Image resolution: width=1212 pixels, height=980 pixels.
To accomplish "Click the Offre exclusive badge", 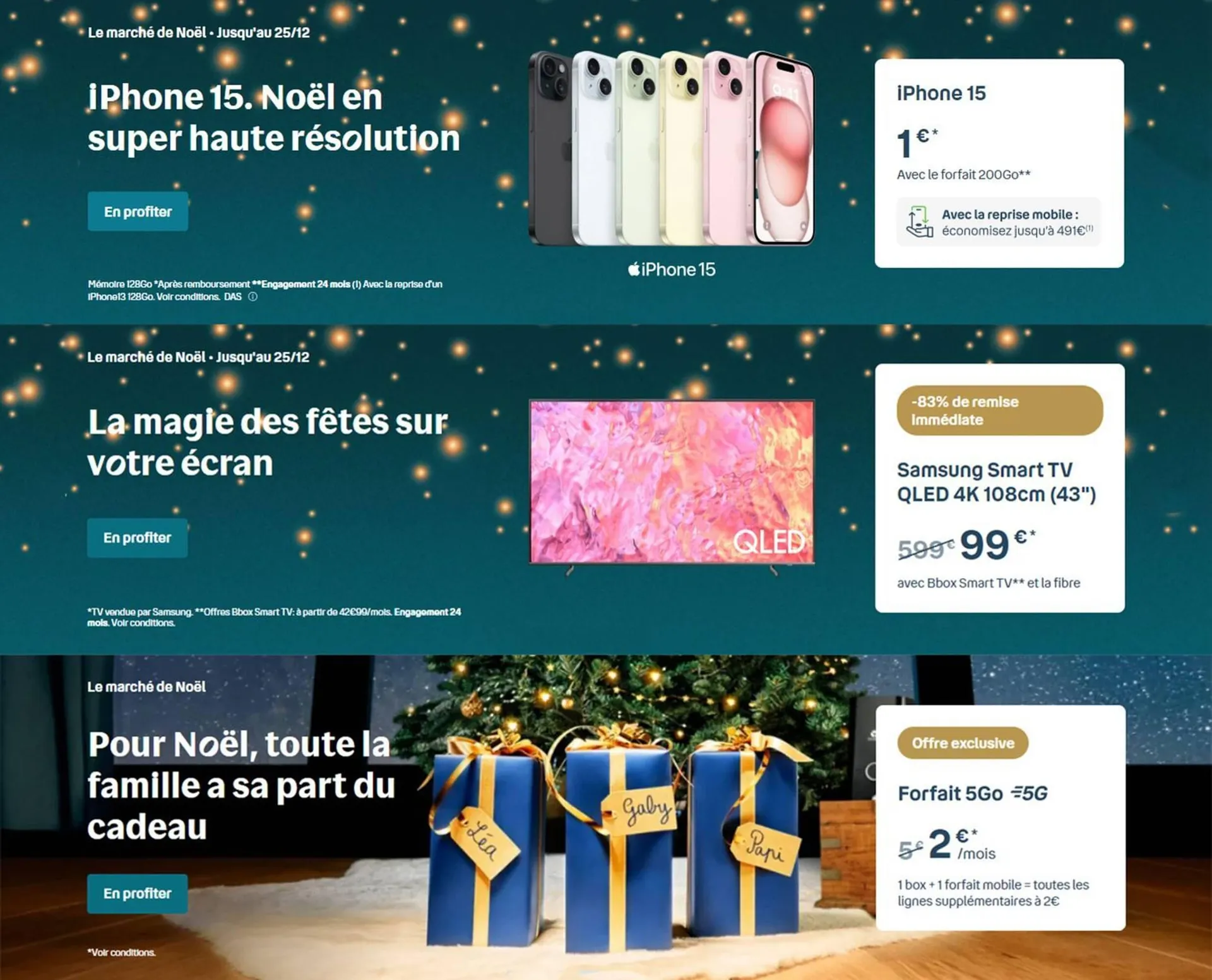I will 963,743.
